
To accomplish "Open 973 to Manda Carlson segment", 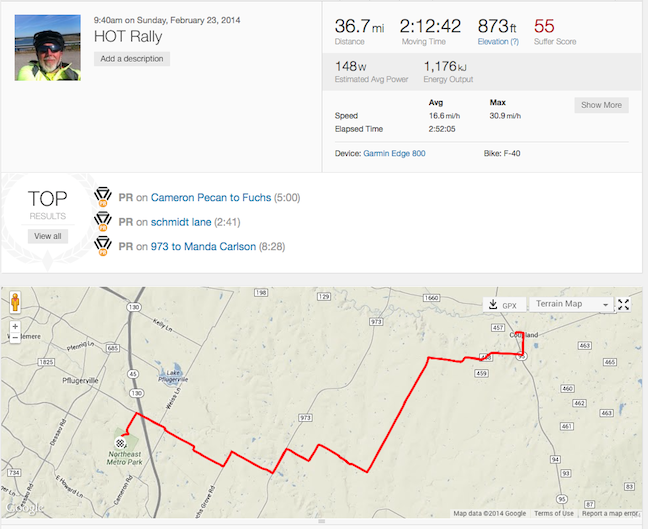I will tap(203, 246).
